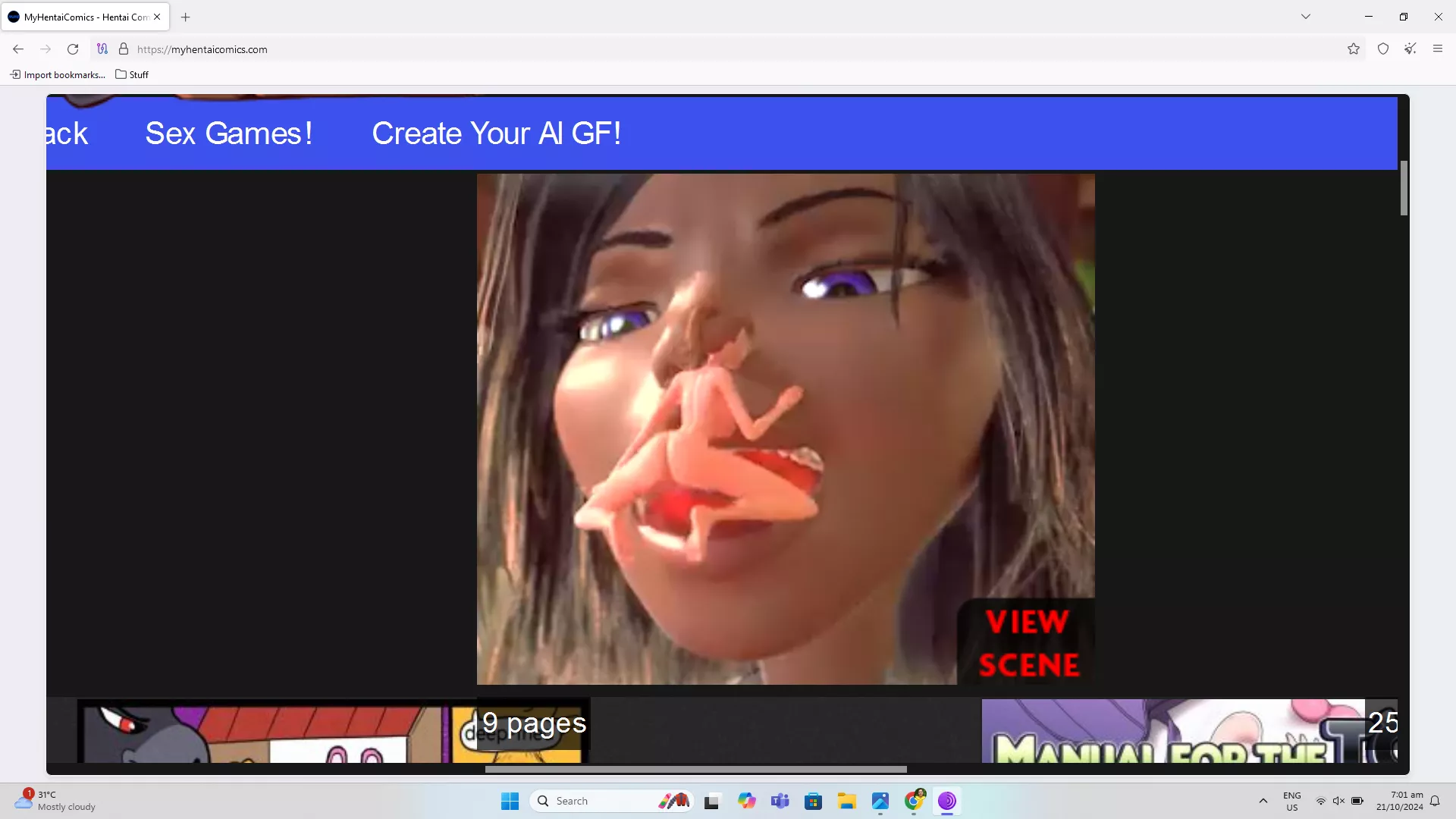Image resolution: width=1456 pixels, height=819 pixels.
Task: Open Google Chrome from the taskbar
Action: click(x=915, y=801)
